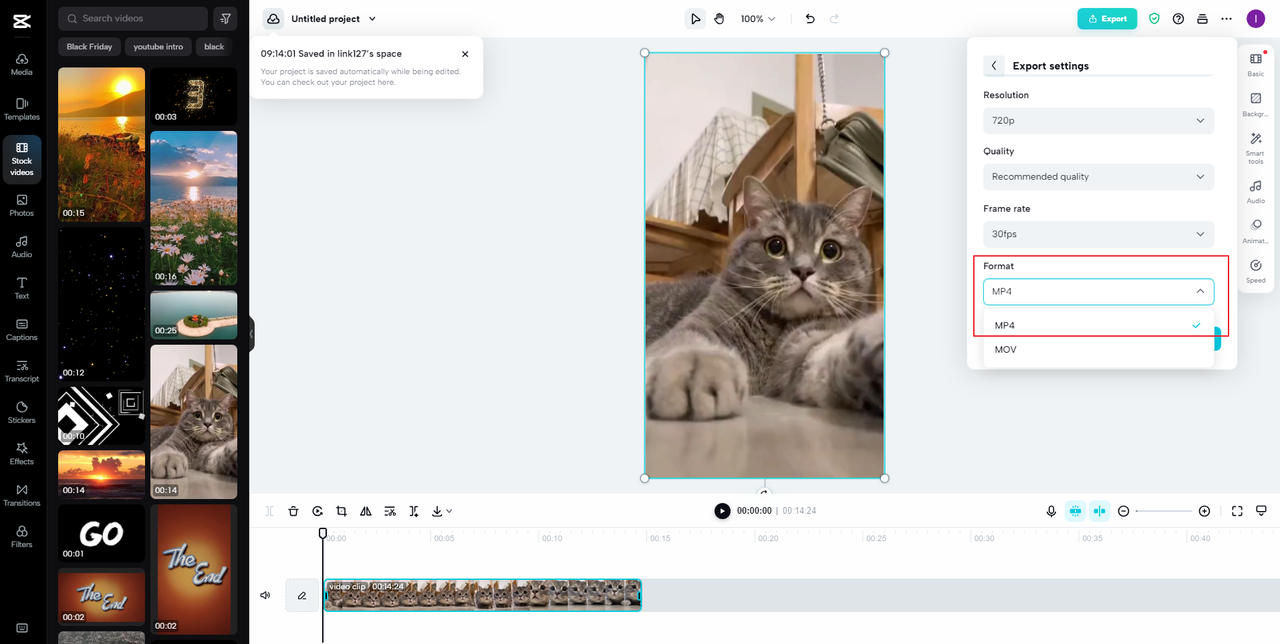Open the Smart tools panel on right
The image size is (1280, 644).
coord(1256,148)
